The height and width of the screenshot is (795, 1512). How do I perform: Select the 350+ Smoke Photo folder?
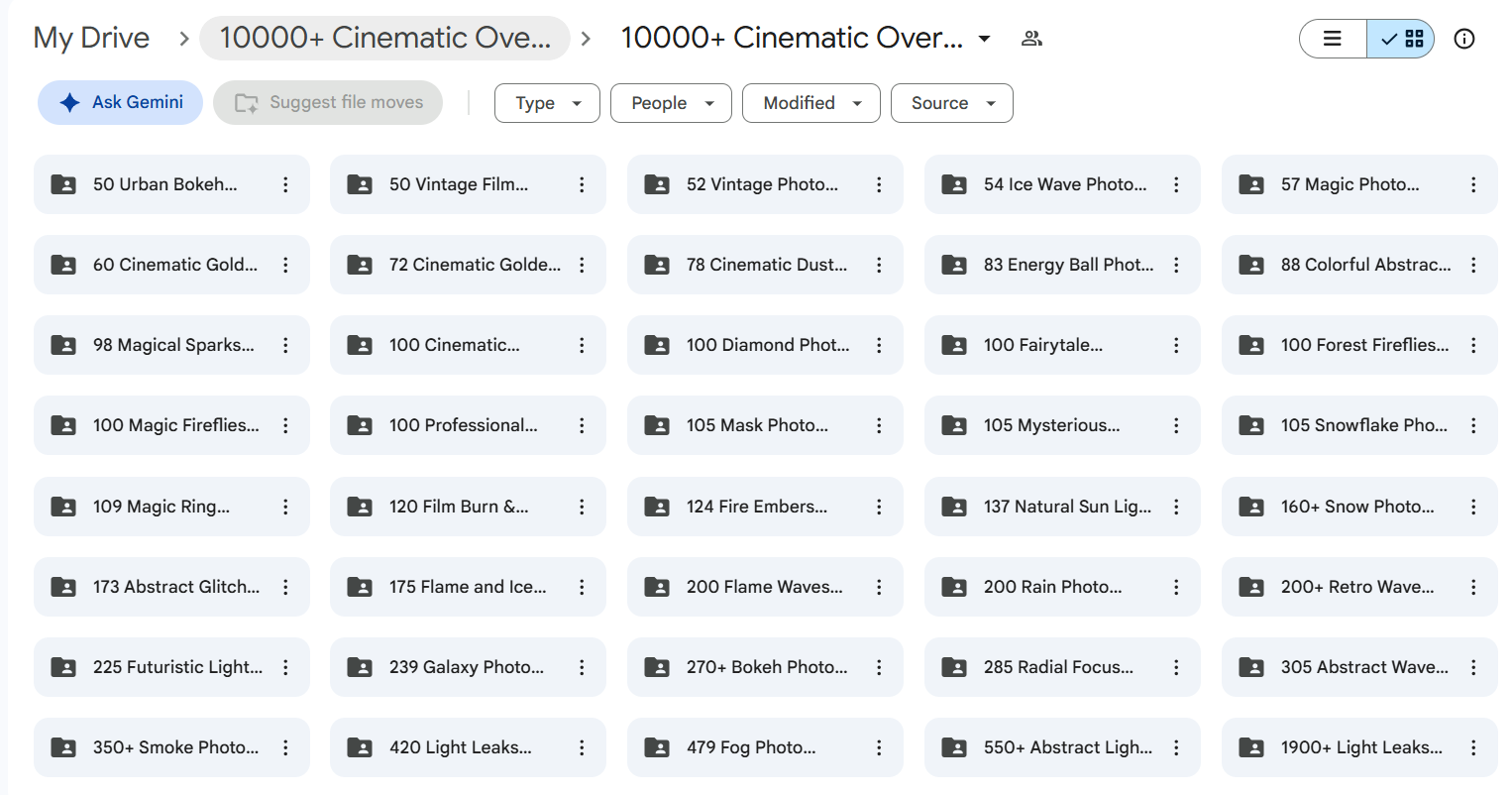pos(171,747)
